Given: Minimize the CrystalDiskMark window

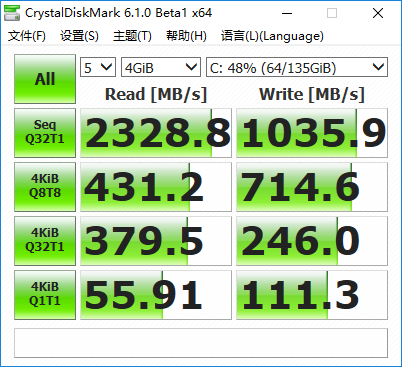Looking at the screenshot, I should 287,13.
